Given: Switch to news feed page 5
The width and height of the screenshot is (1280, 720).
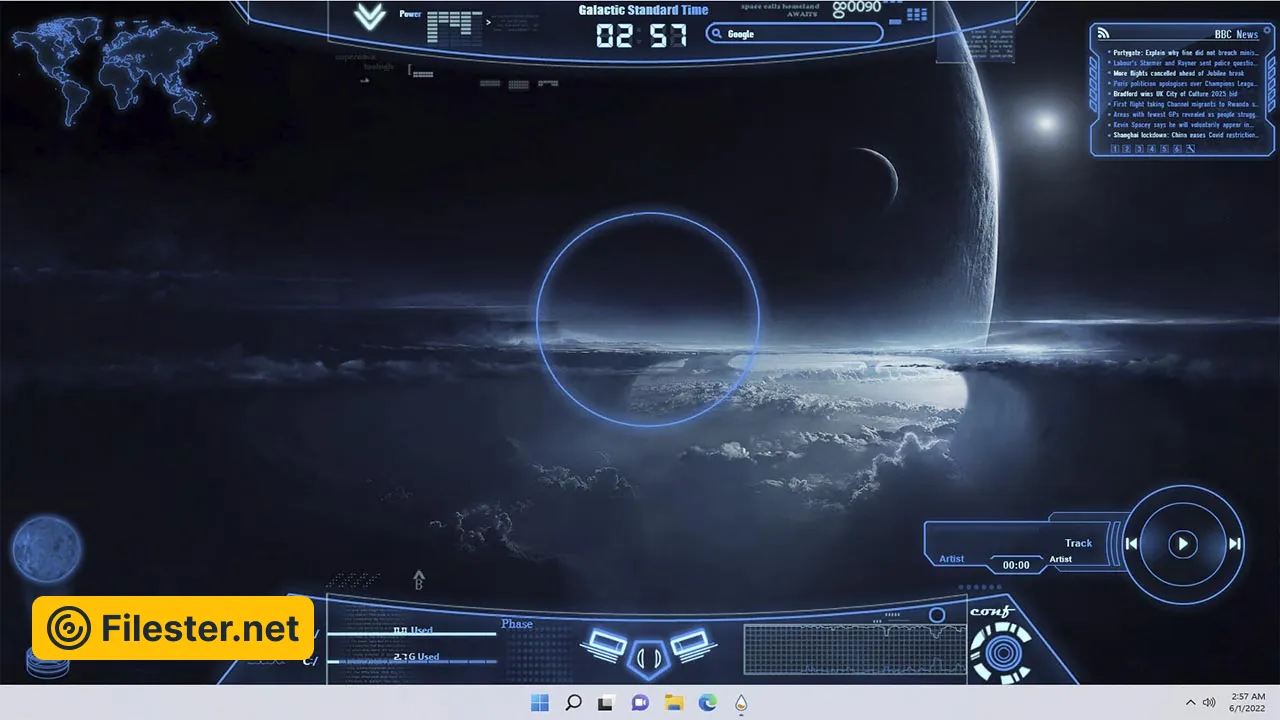Looking at the screenshot, I should (1164, 149).
